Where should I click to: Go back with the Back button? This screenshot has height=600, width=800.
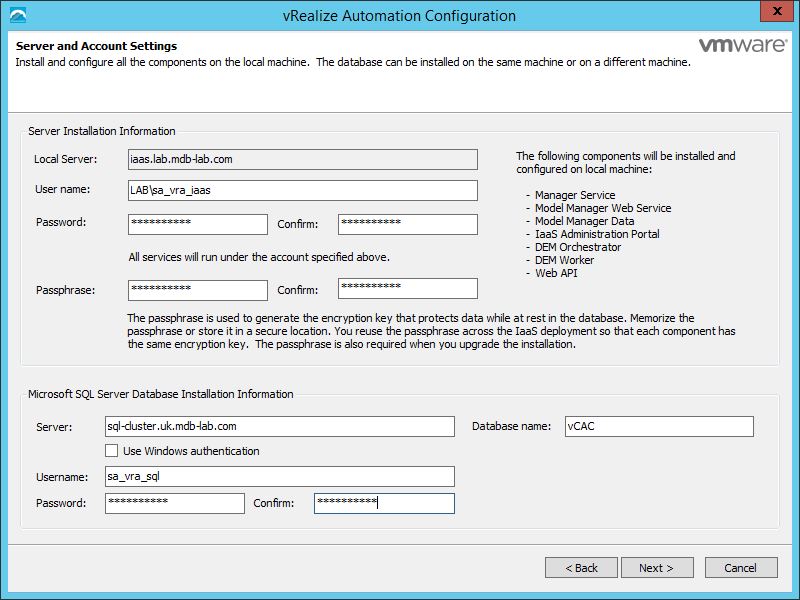581,567
